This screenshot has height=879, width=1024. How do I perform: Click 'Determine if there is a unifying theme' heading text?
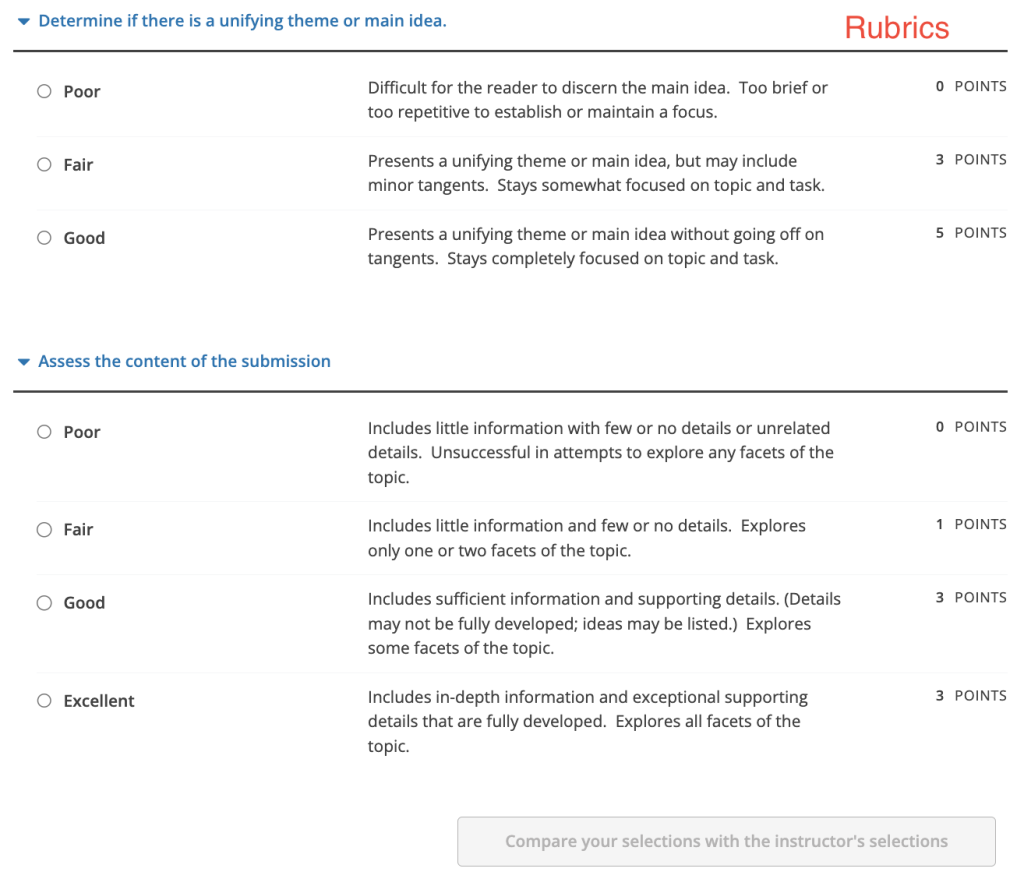[x=242, y=20]
